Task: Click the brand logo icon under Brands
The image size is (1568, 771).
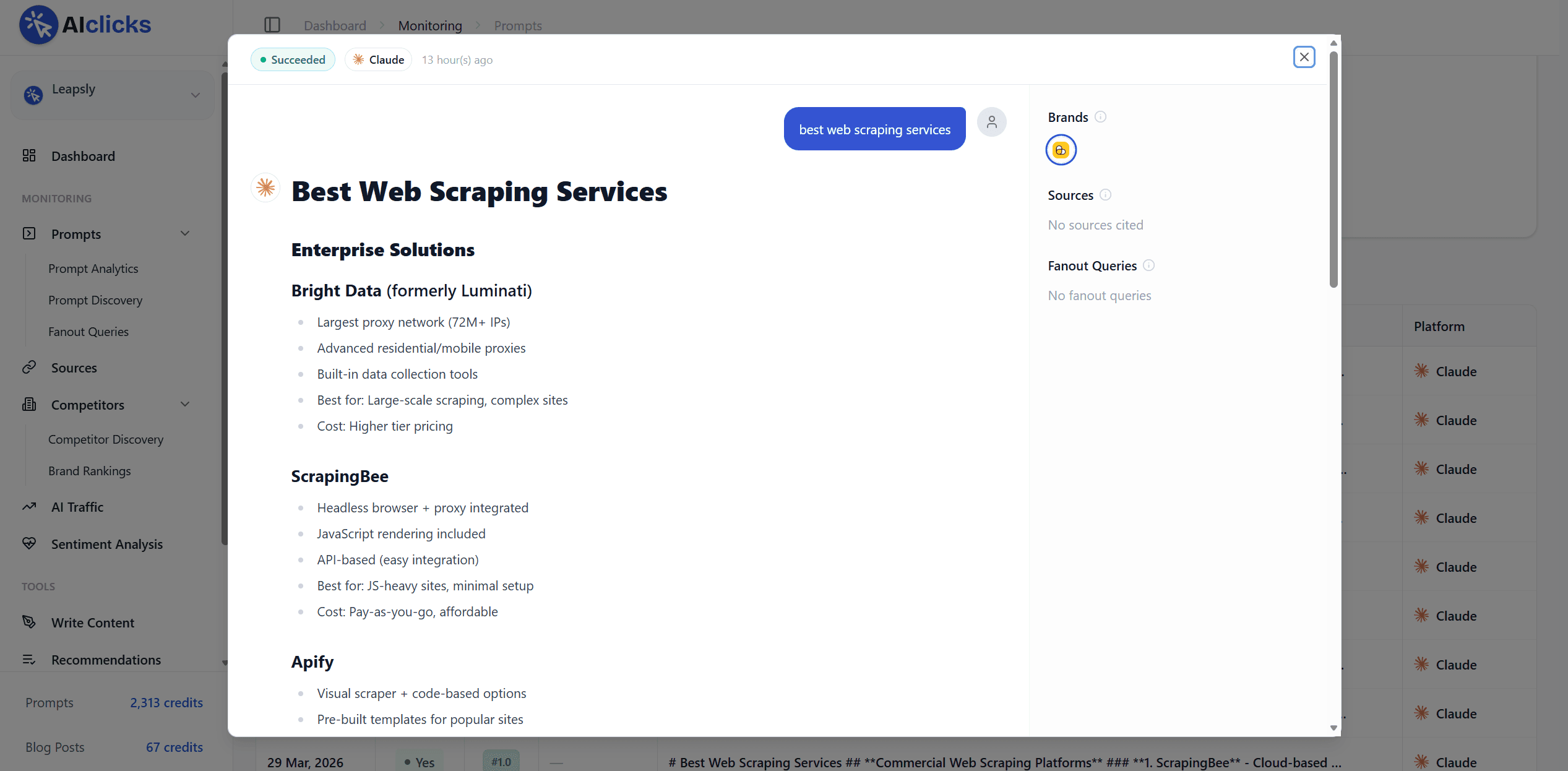Action: point(1061,150)
